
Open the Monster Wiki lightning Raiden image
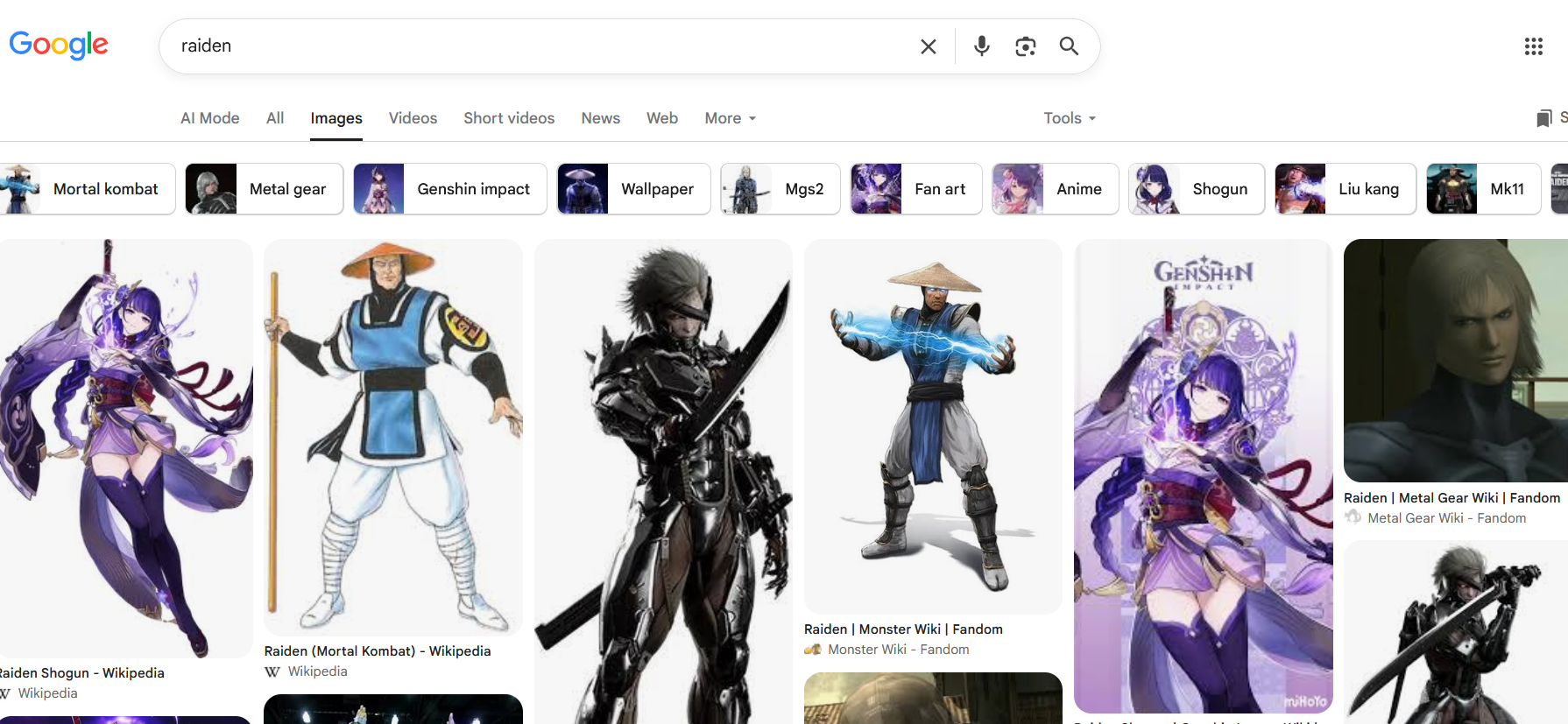[x=933, y=426]
